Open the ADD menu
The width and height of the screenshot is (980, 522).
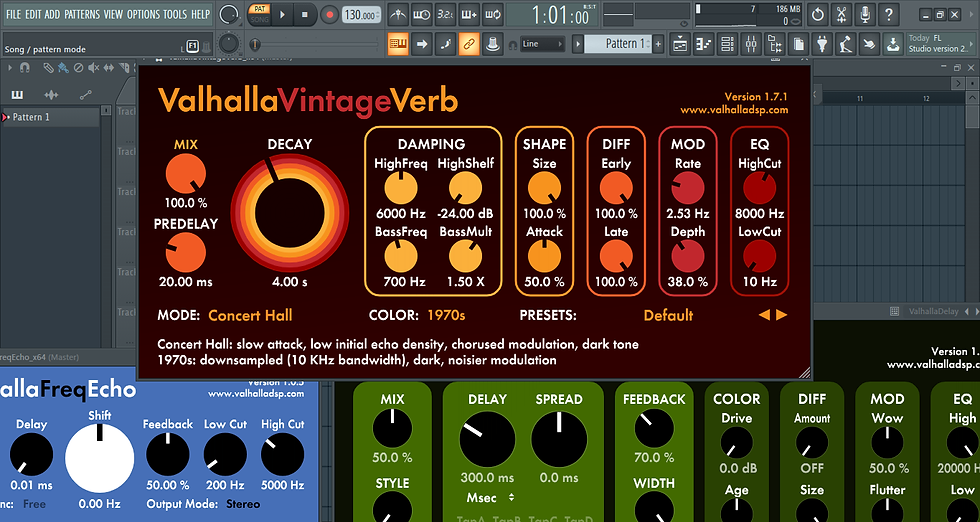pos(52,14)
